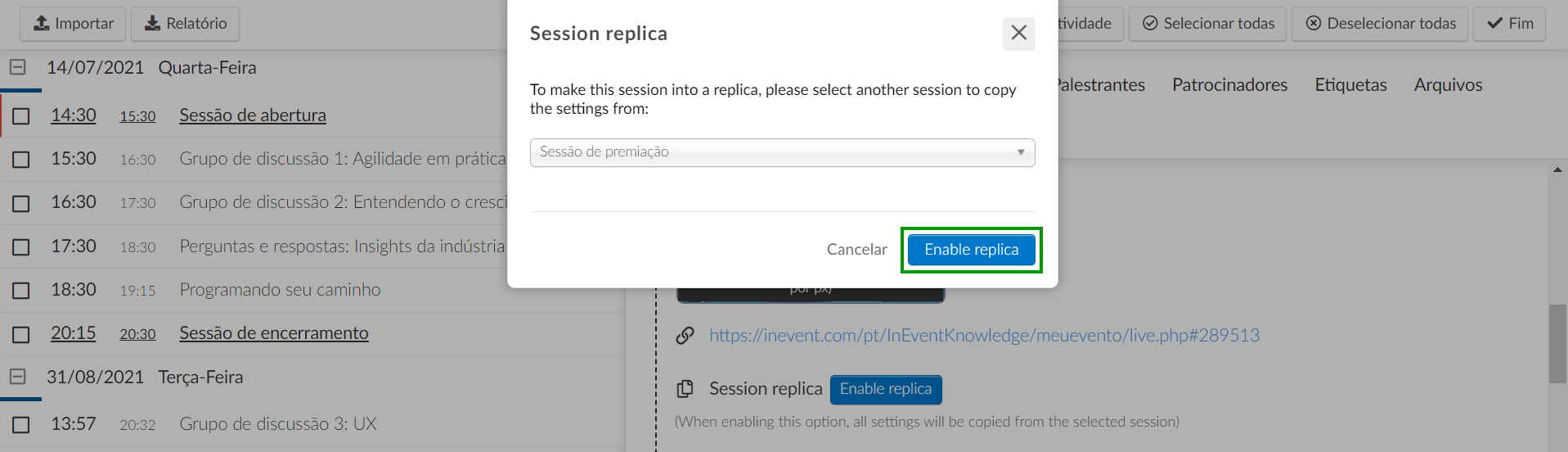Collapse the 14/07/2021 Quarta-Feira day group
This screenshot has height=452, width=1568.
(x=18, y=68)
